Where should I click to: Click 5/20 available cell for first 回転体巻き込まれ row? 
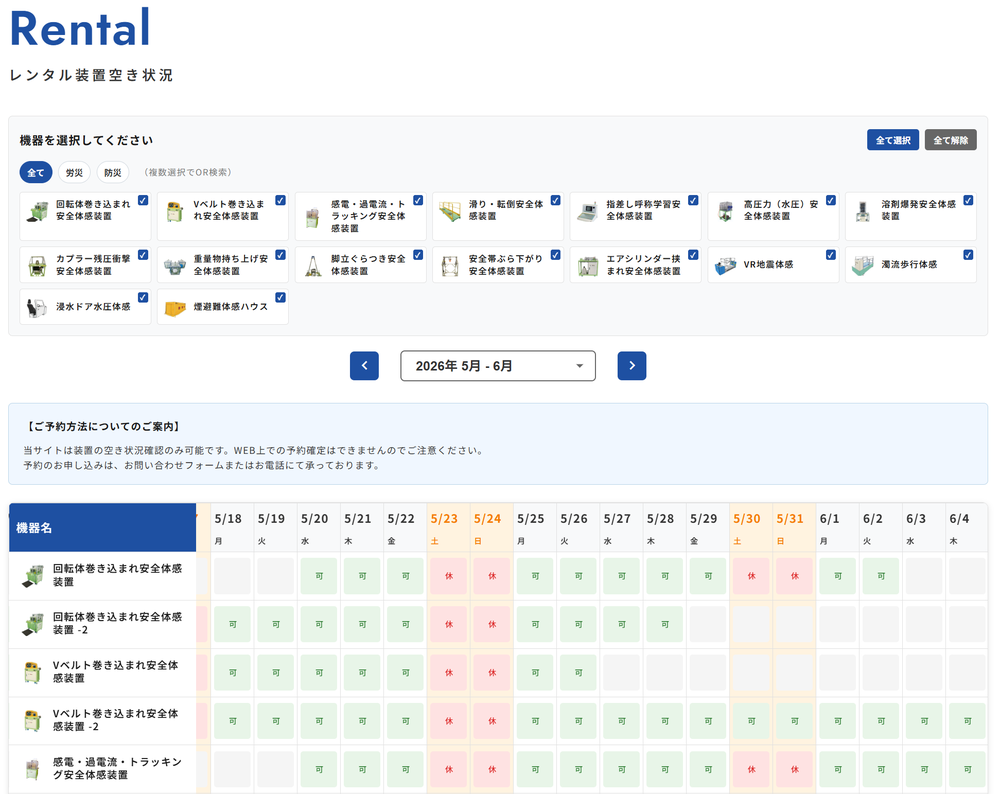[320, 576]
